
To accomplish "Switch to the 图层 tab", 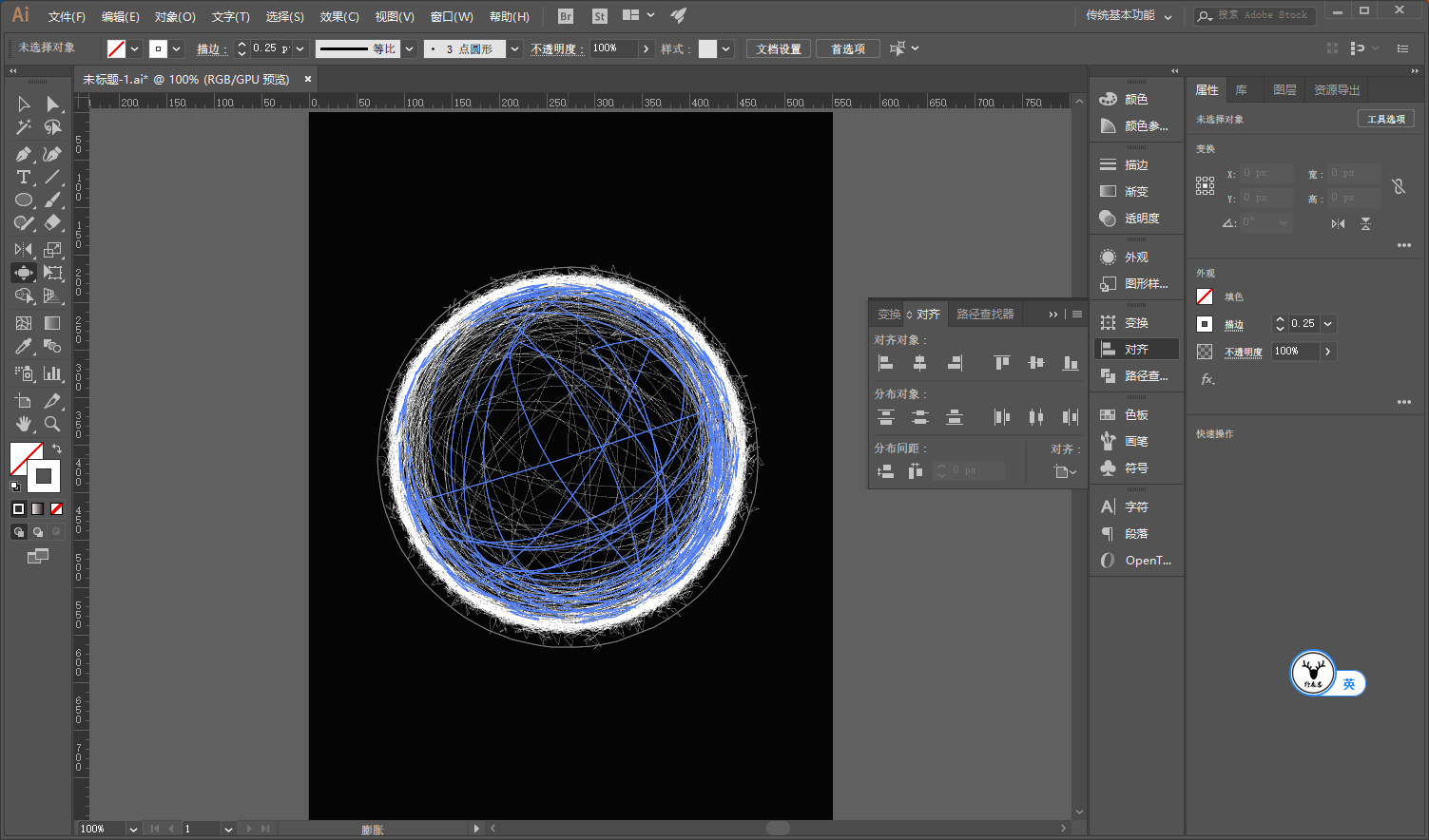I will point(1284,89).
